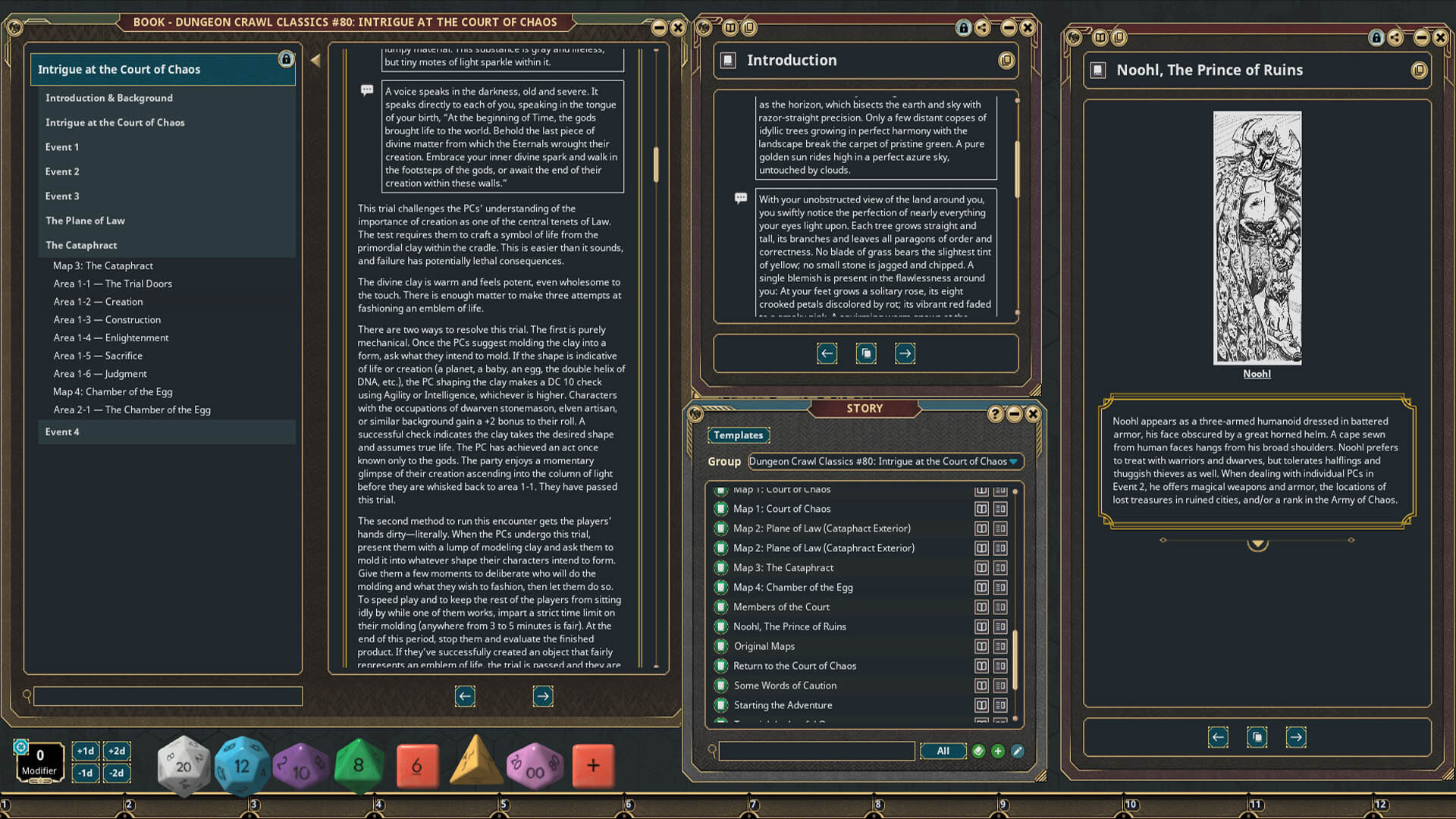
Task: Toggle the lock on Noohl's record
Action: (x=1376, y=37)
